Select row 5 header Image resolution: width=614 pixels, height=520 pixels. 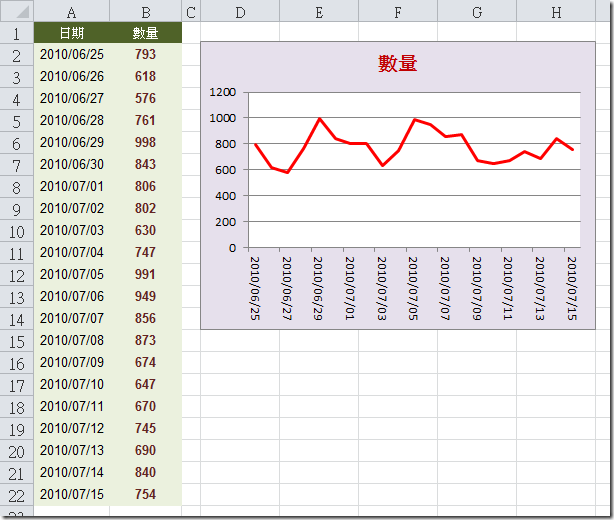click(17, 121)
